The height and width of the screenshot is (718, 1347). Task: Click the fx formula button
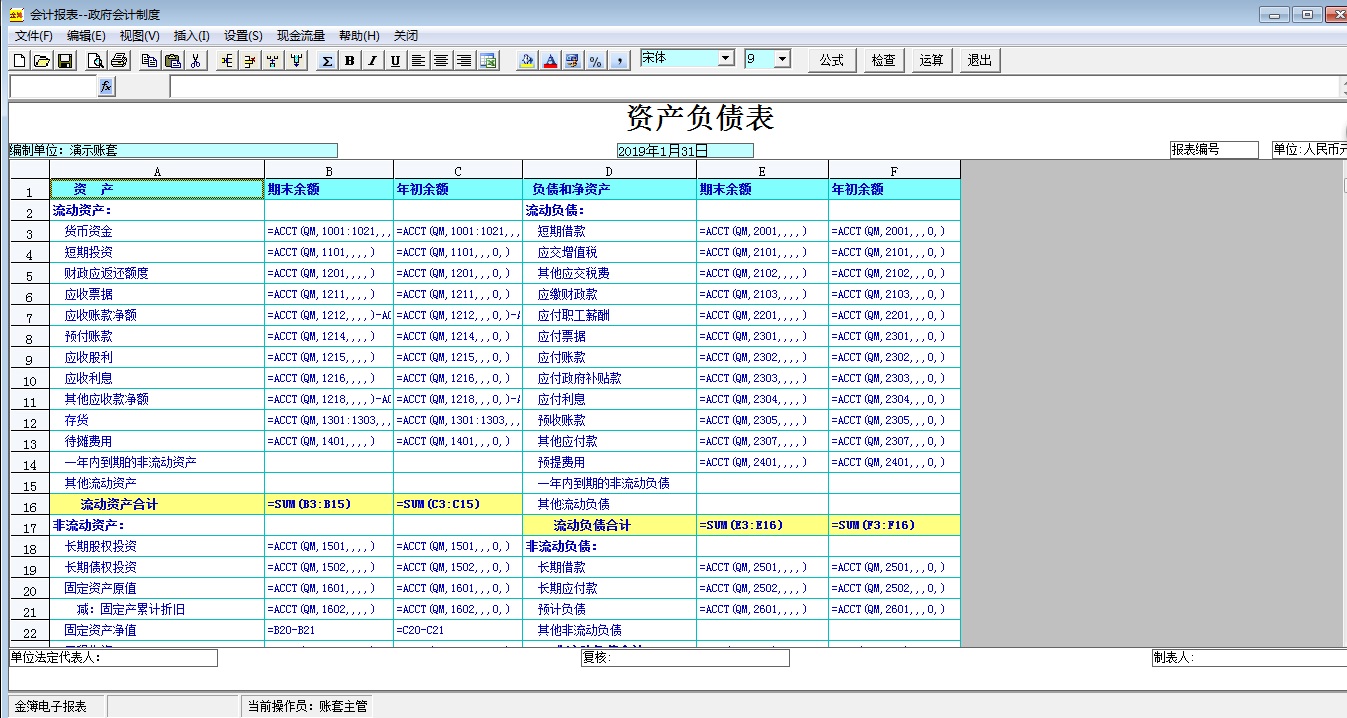(106, 86)
